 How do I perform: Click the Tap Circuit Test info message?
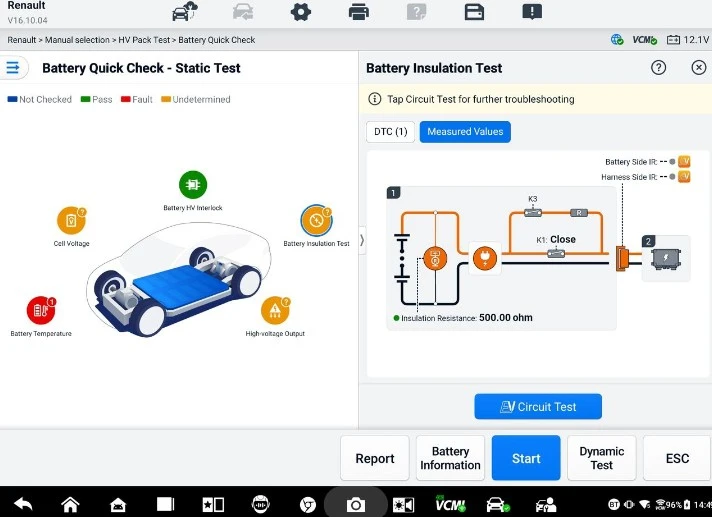click(480, 99)
